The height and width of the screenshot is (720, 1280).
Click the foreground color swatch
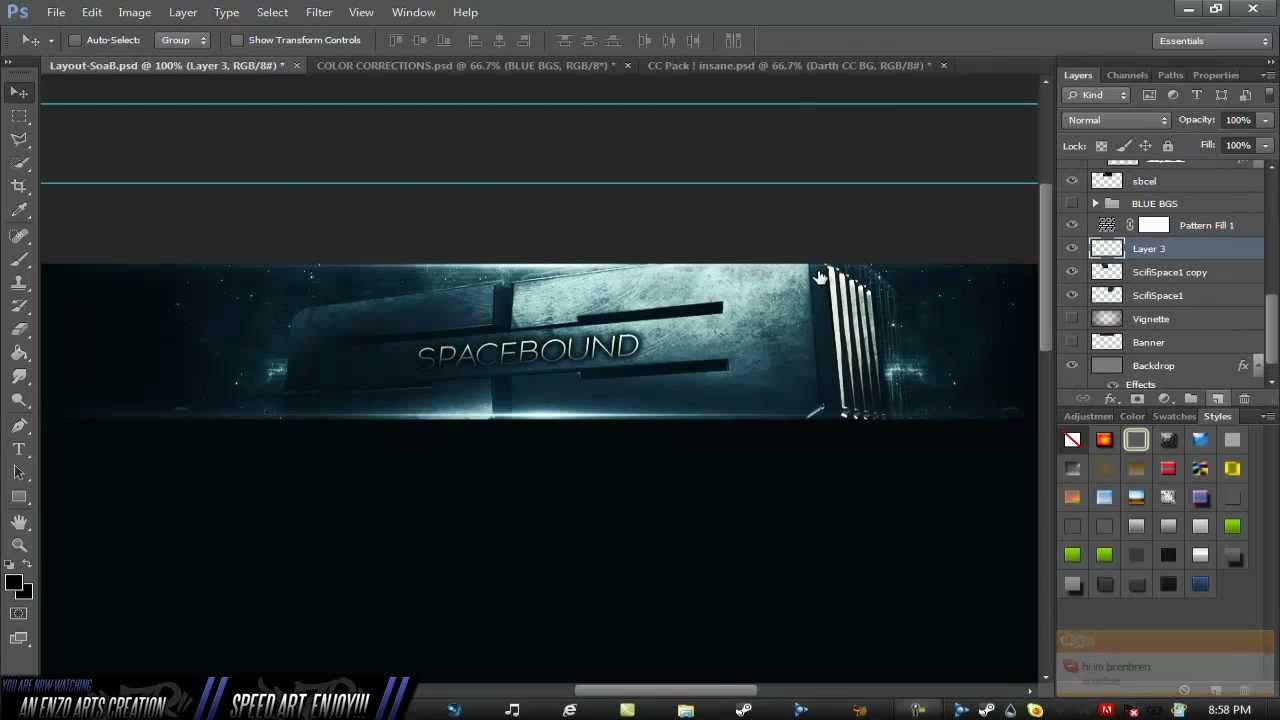[13, 583]
